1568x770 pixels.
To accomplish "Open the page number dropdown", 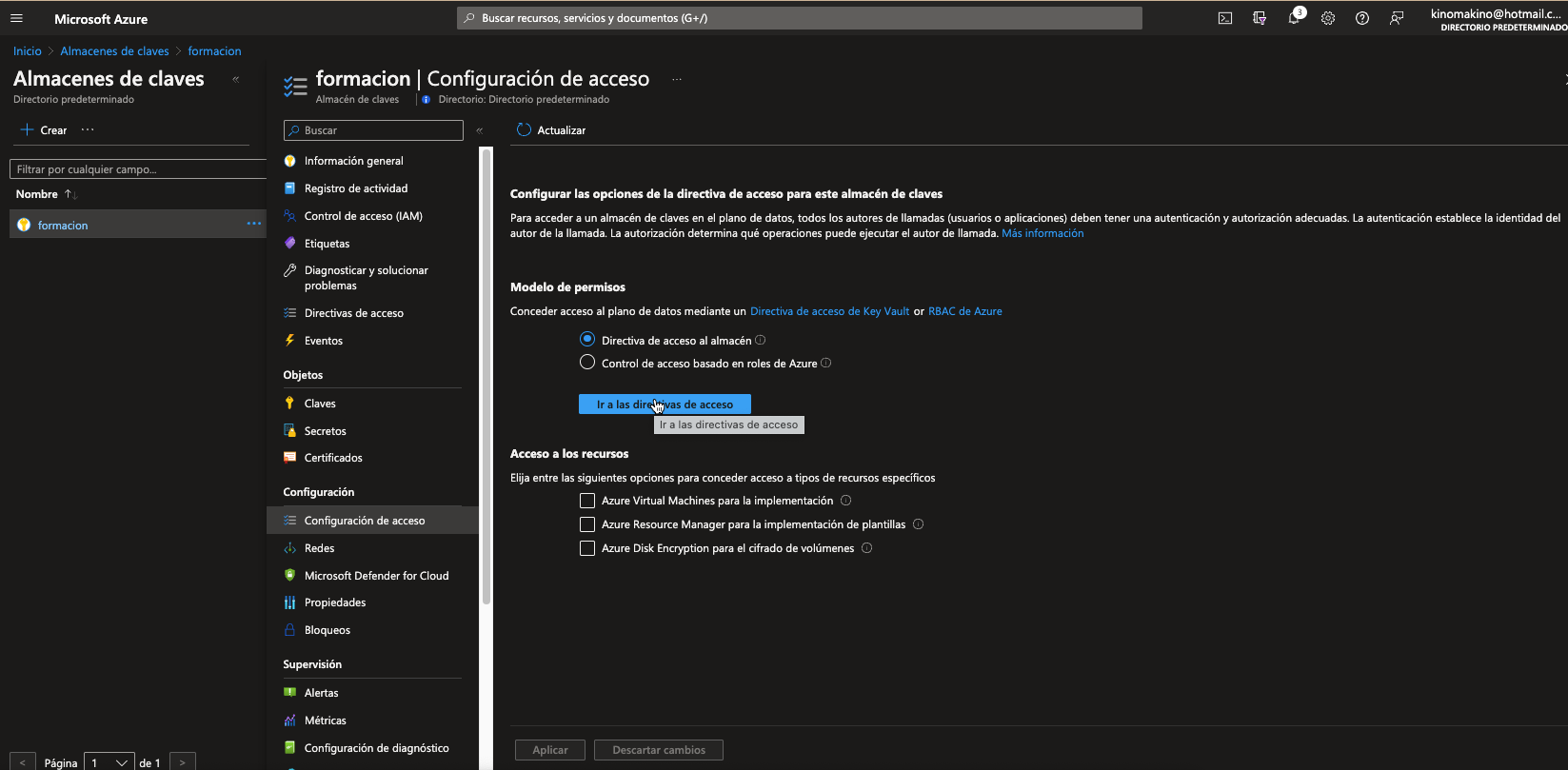I will (109, 762).
